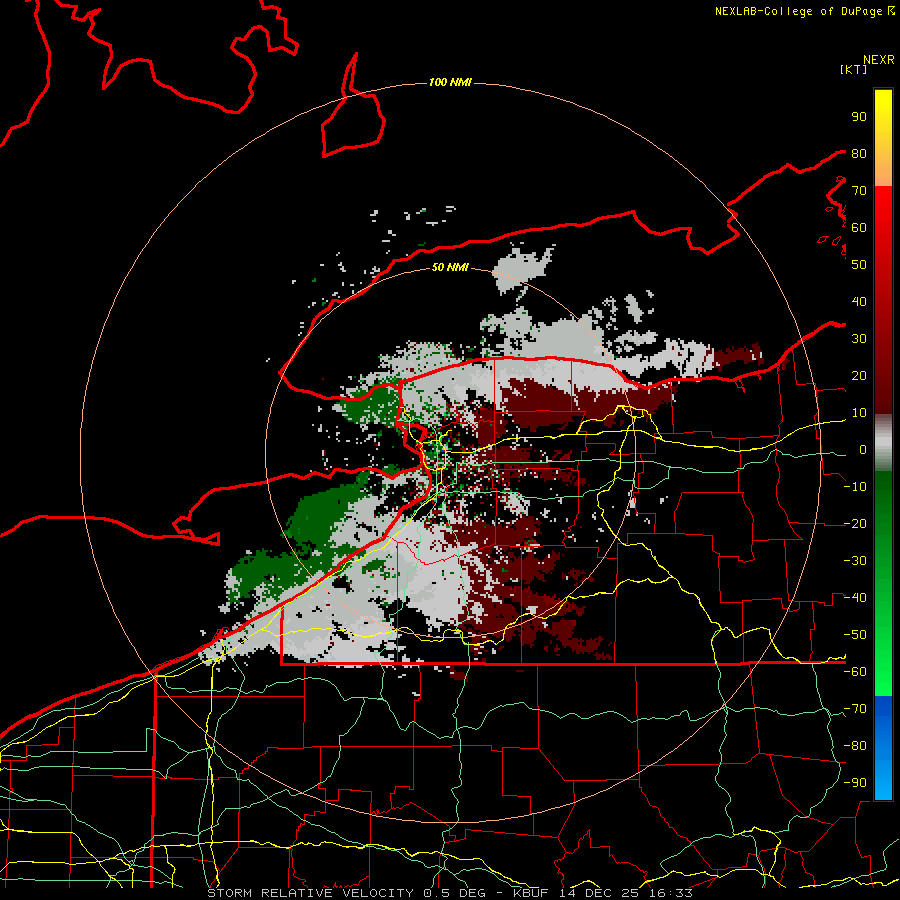Image resolution: width=900 pixels, height=900 pixels.
Task: Click the "0" value on the velocity scale
Action: click(x=863, y=449)
